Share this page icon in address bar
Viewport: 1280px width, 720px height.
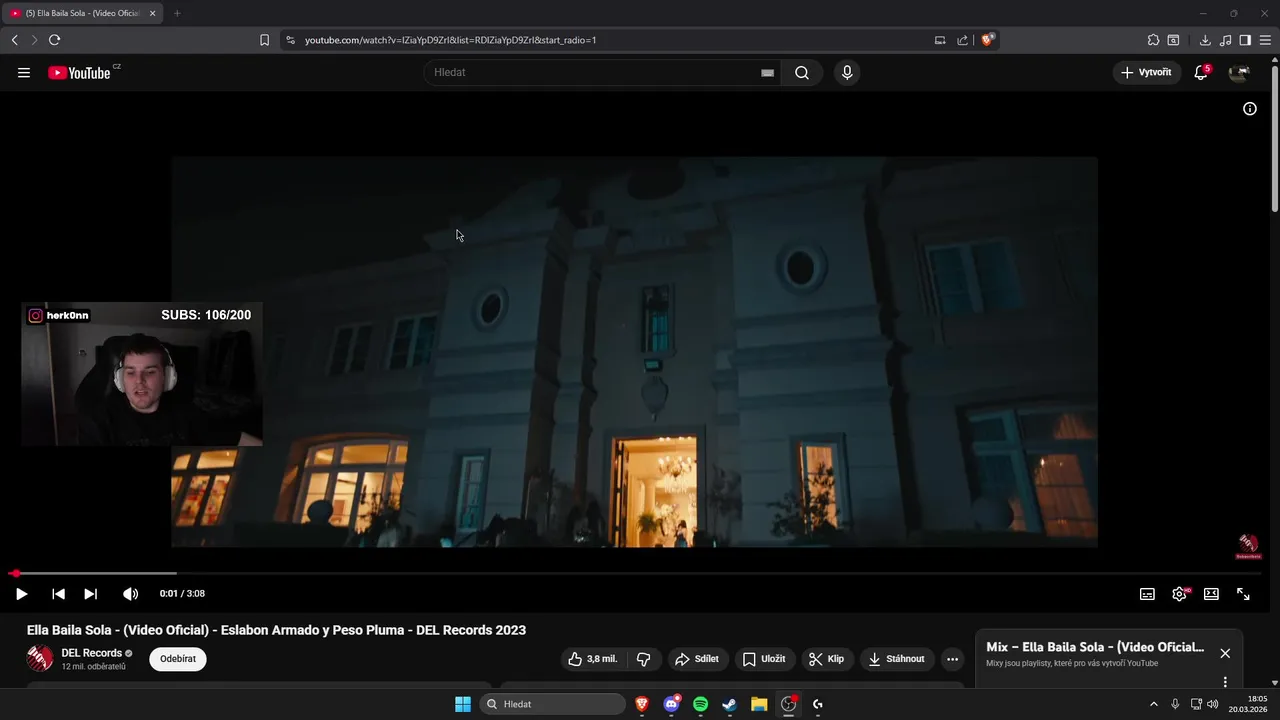point(962,40)
